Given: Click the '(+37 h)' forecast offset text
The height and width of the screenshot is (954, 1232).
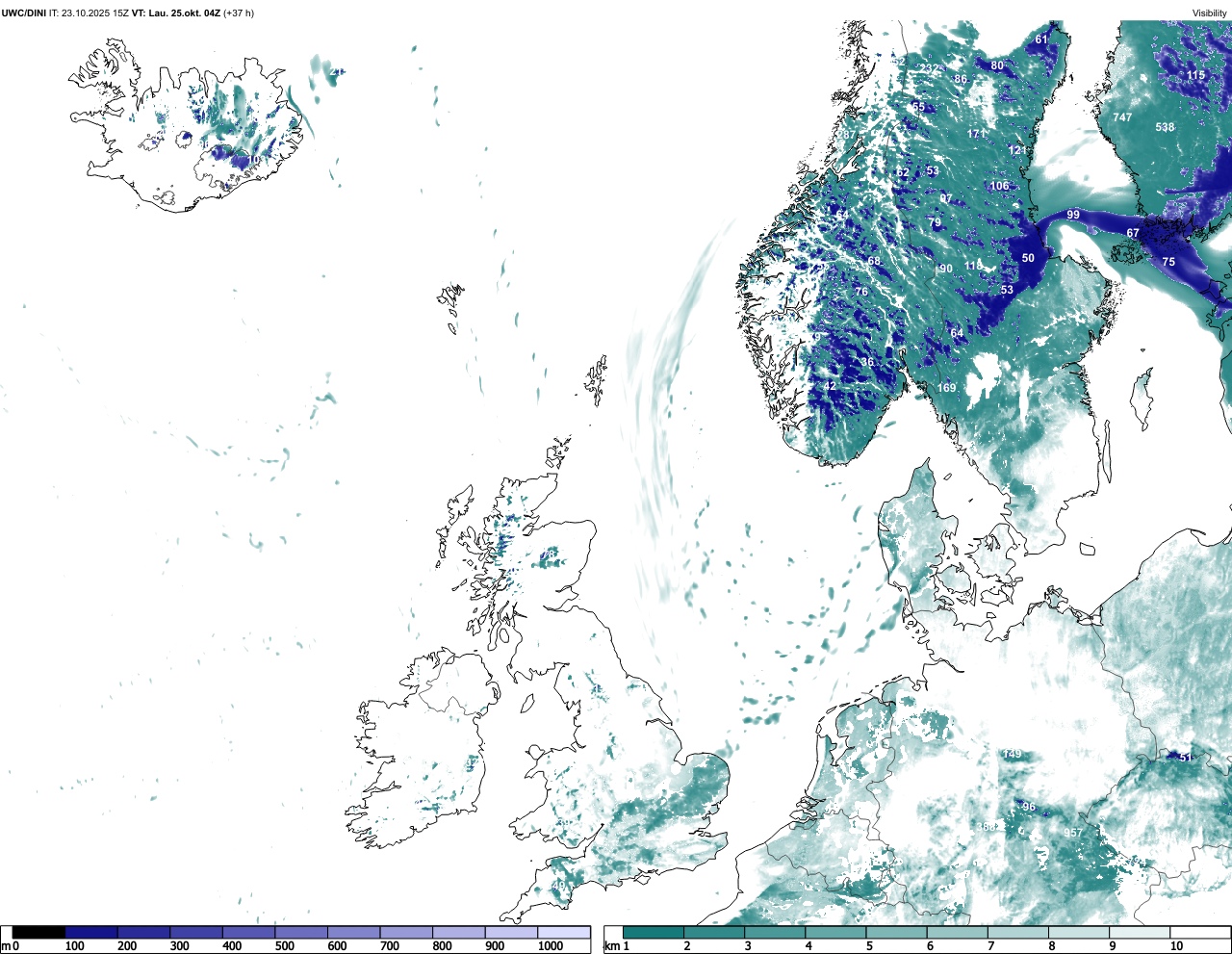Looking at the screenshot, I should (239, 13).
